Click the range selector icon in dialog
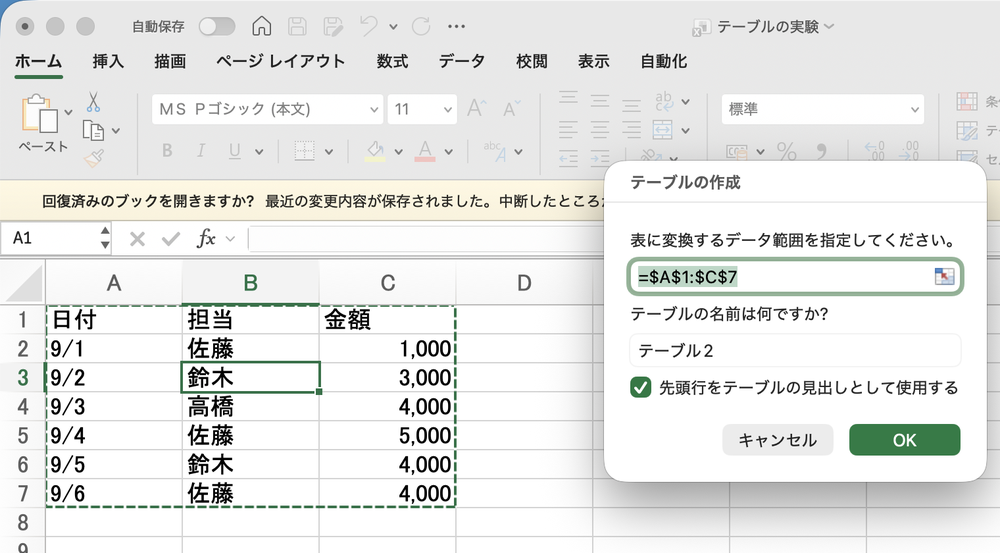The height and width of the screenshot is (553, 1000). pos(944,276)
